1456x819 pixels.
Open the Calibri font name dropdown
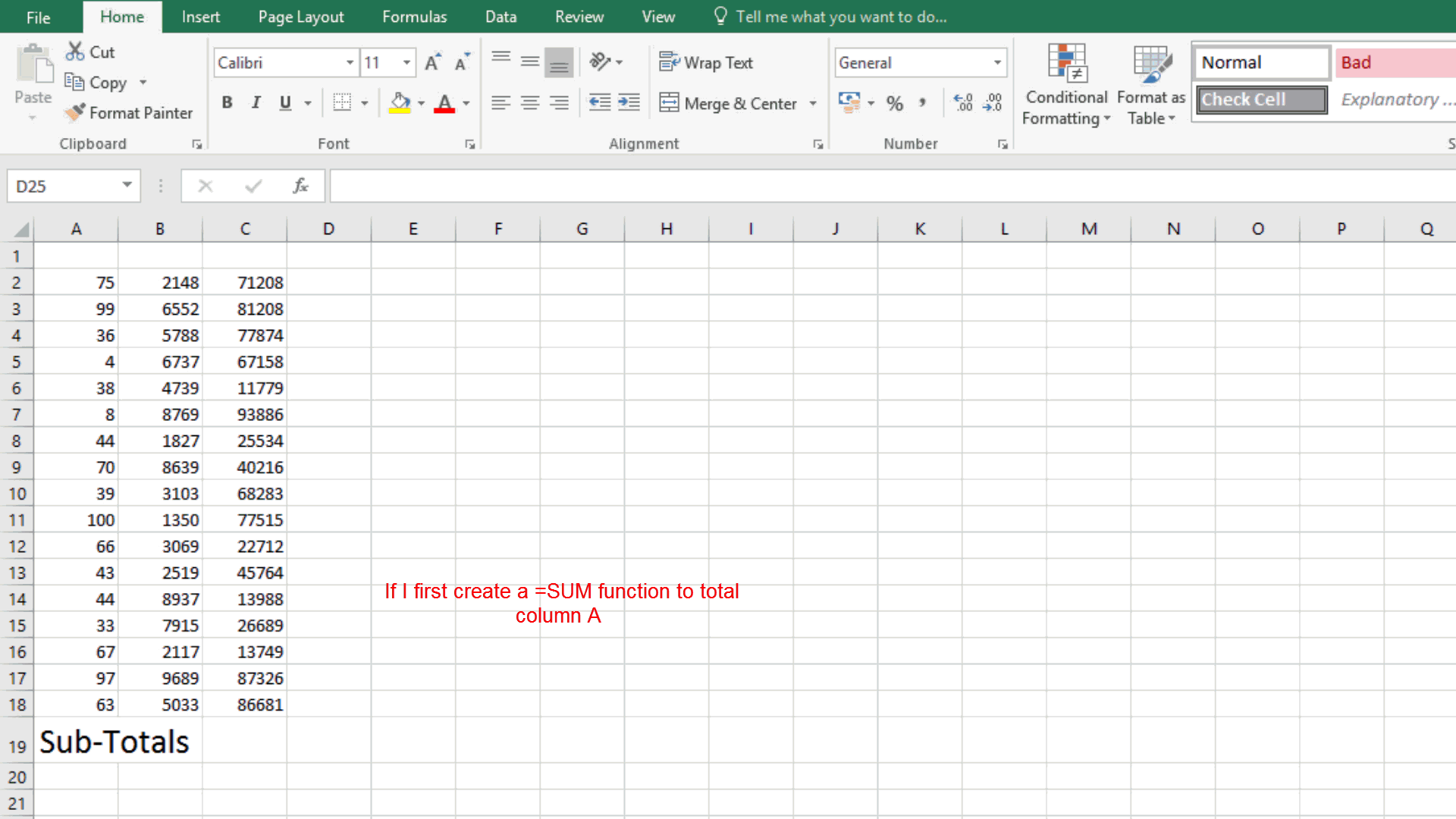coord(350,63)
